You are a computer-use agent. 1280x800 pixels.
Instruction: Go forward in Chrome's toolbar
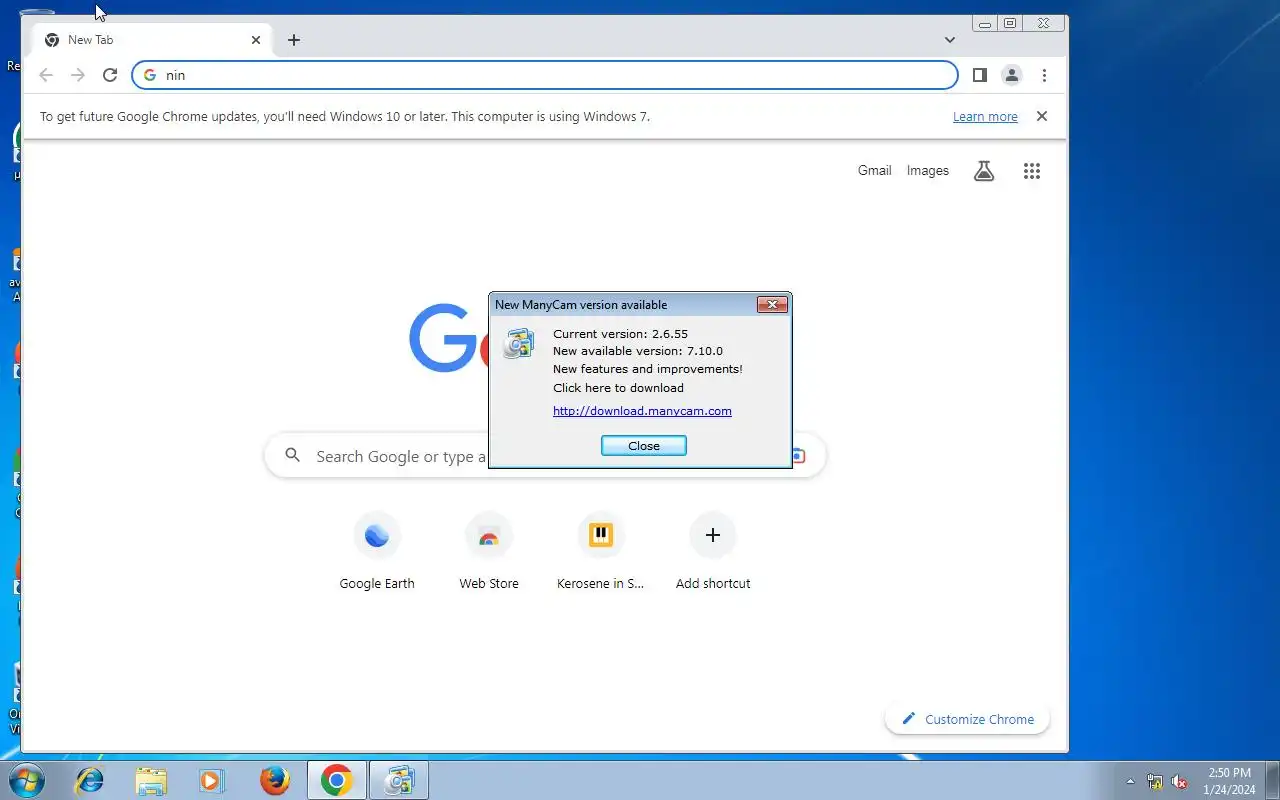78,75
